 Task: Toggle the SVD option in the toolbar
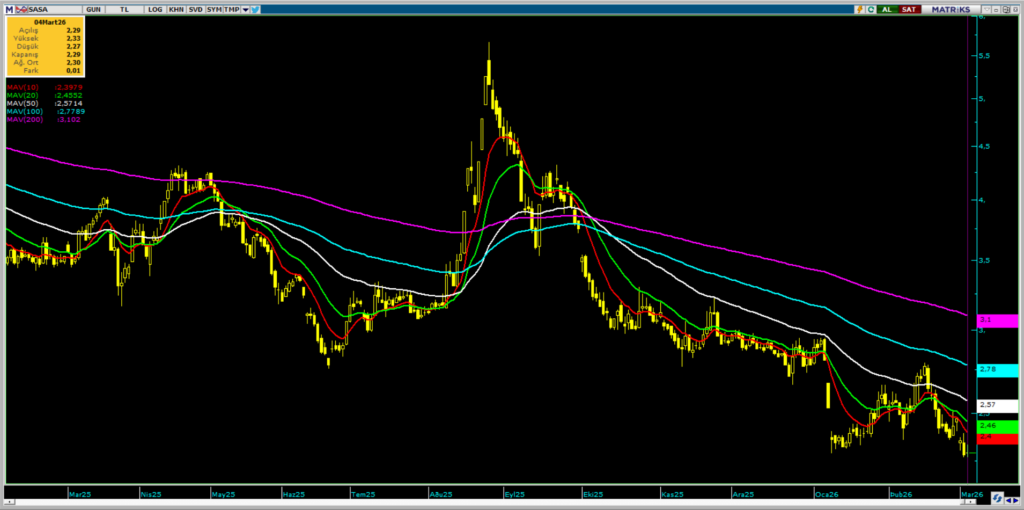pyautogui.click(x=194, y=8)
